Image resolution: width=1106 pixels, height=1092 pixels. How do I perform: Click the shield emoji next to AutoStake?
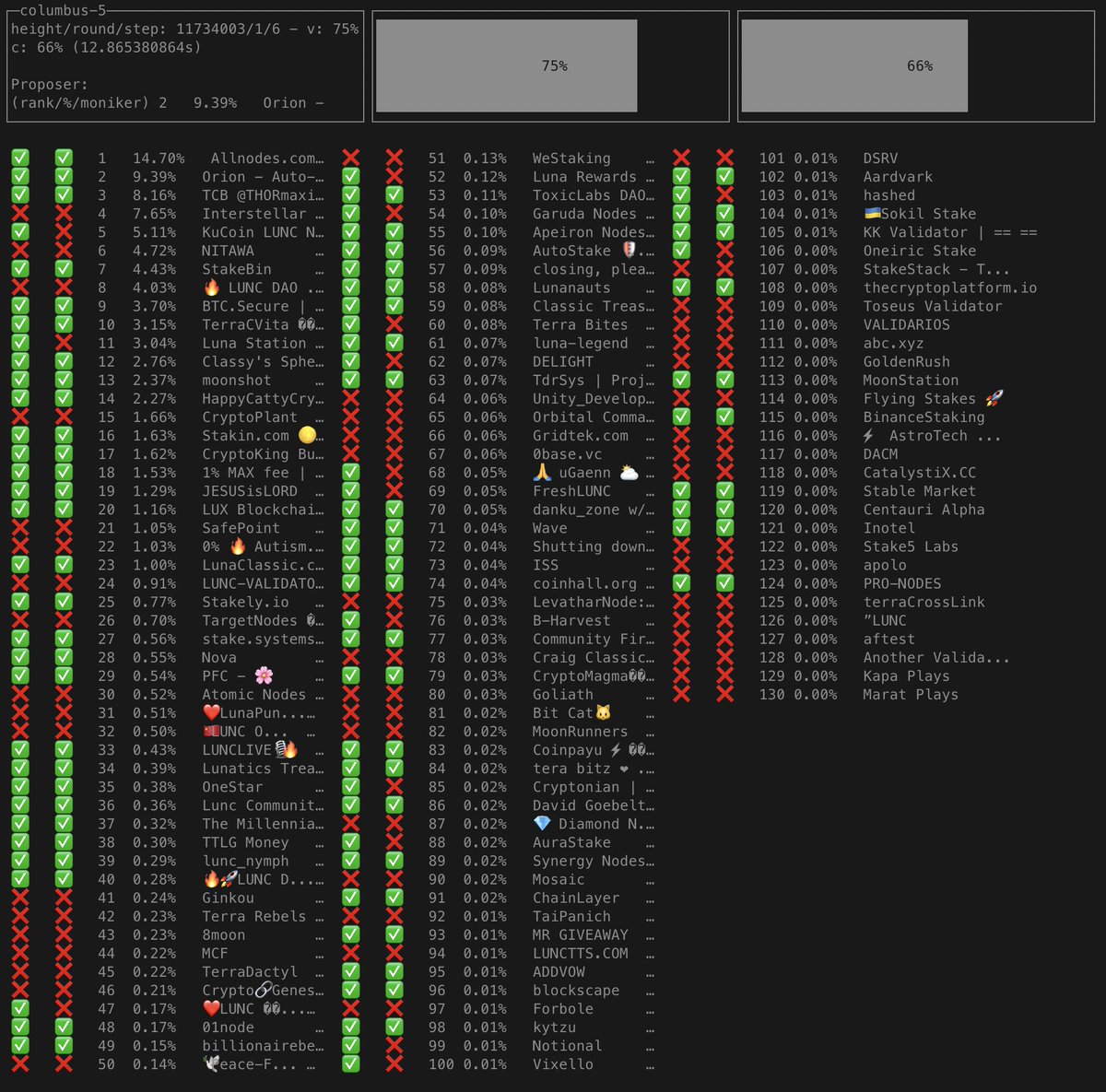click(629, 251)
